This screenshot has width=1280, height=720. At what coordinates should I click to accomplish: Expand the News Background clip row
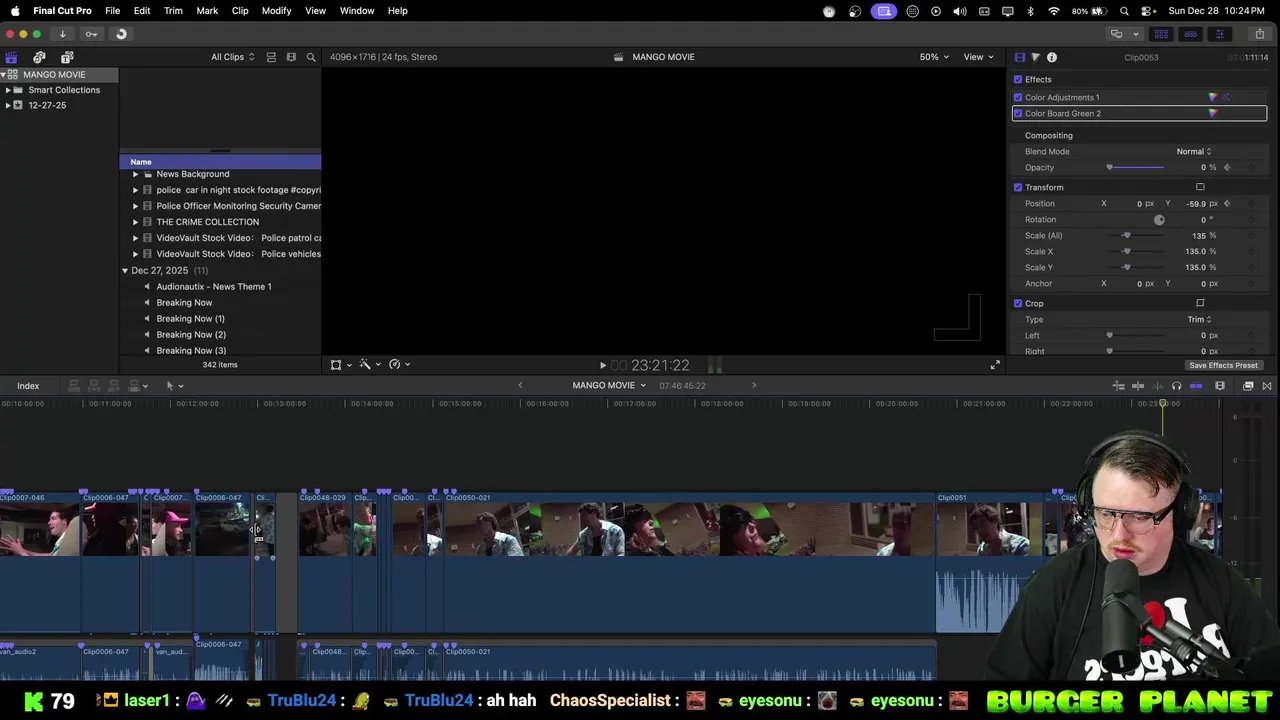coord(135,174)
